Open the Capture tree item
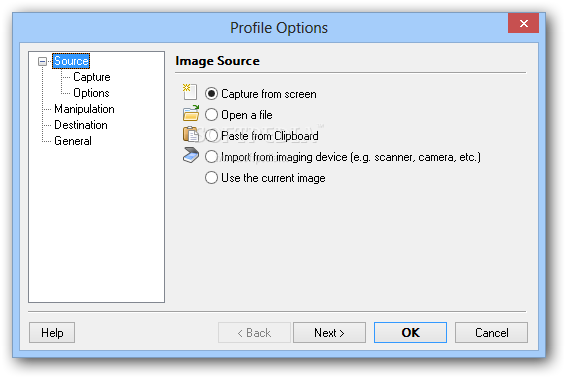The height and width of the screenshot is (378, 566). tap(92, 77)
